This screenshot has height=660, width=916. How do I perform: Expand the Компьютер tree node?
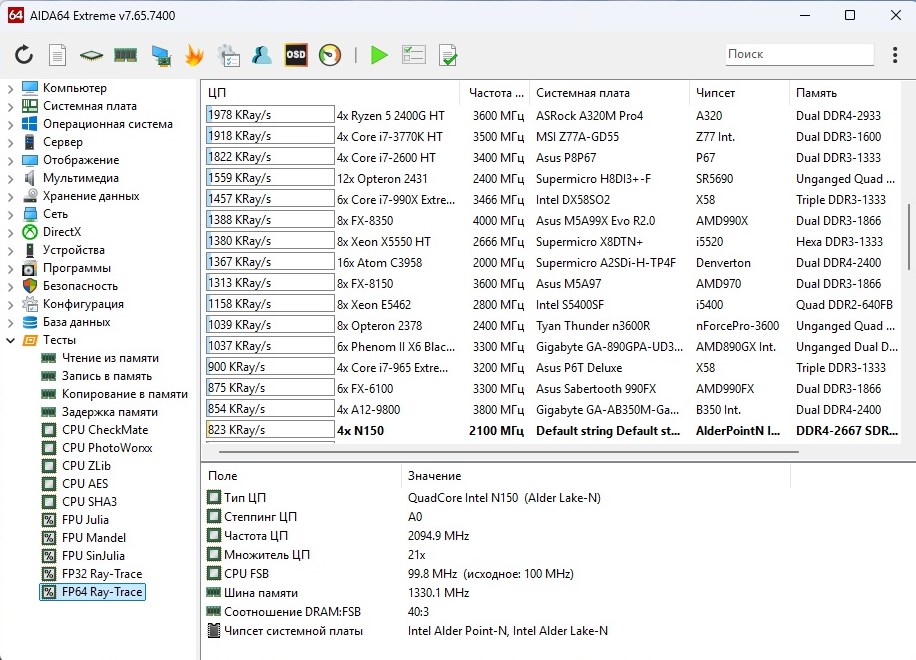pos(10,88)
